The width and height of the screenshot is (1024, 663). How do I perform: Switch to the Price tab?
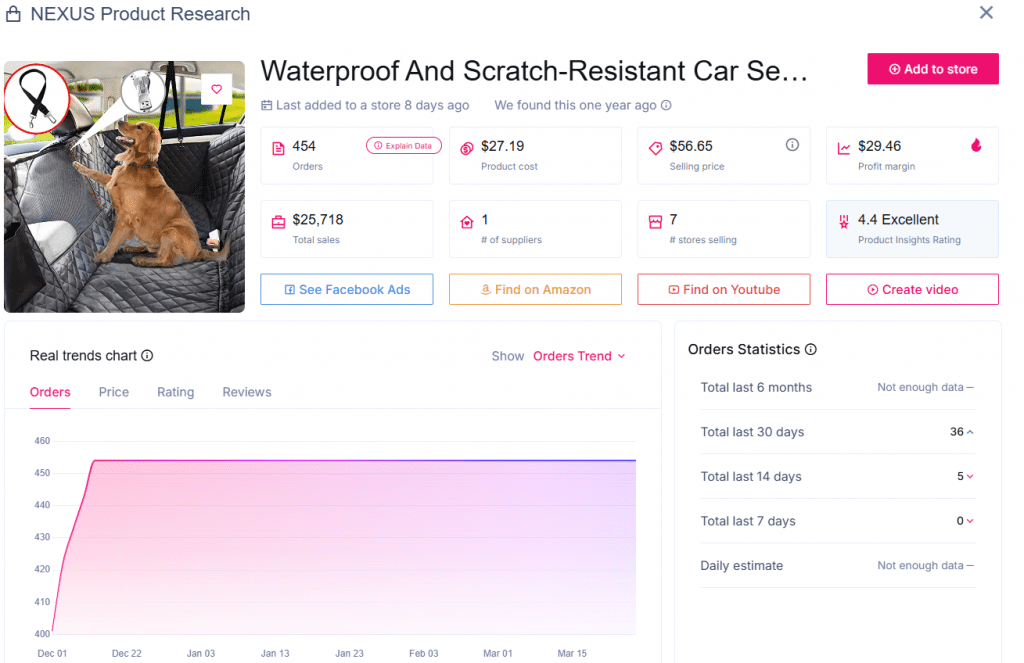coord(114,392)
